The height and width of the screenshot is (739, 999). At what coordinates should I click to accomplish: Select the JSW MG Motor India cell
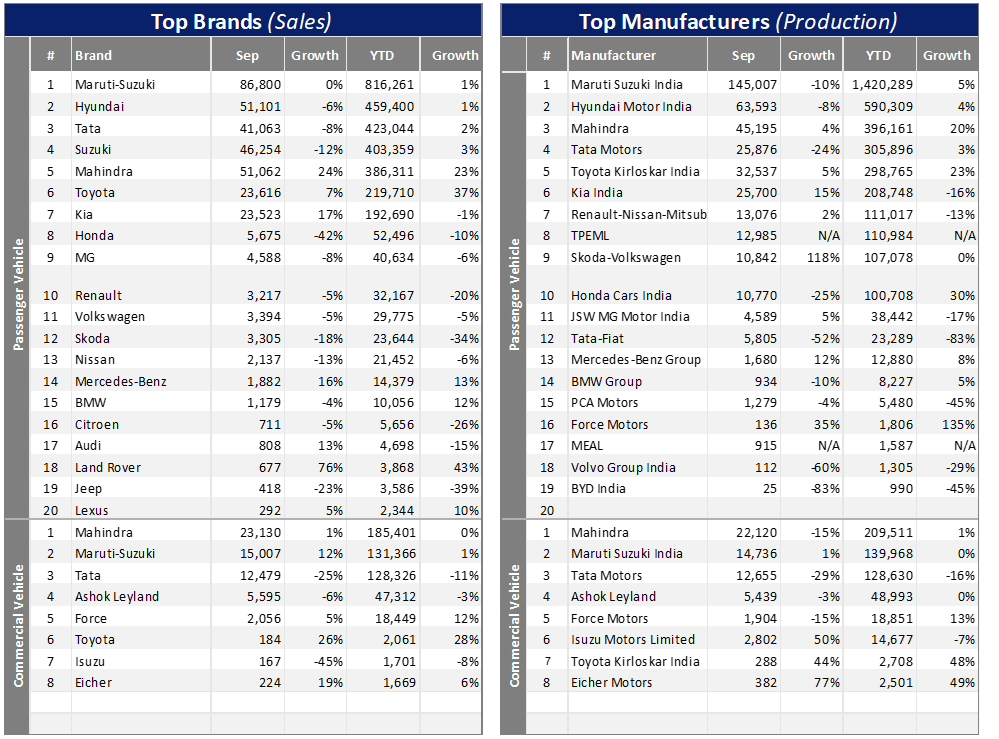click(x=630, y=317)
